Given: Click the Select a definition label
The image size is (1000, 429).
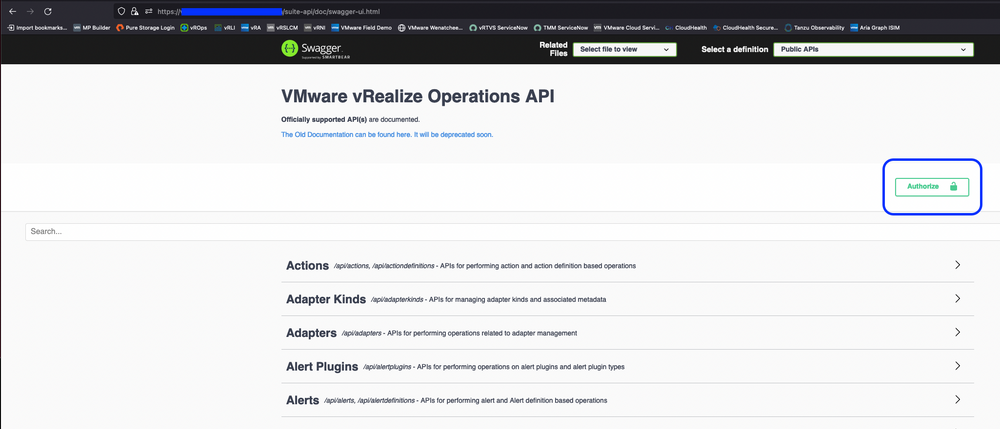Looking at the screenshot, I should [735, 49].
